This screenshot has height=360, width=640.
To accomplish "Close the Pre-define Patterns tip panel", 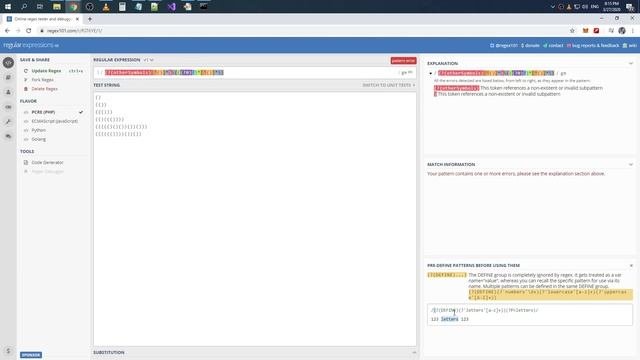I will click(631, 266).
